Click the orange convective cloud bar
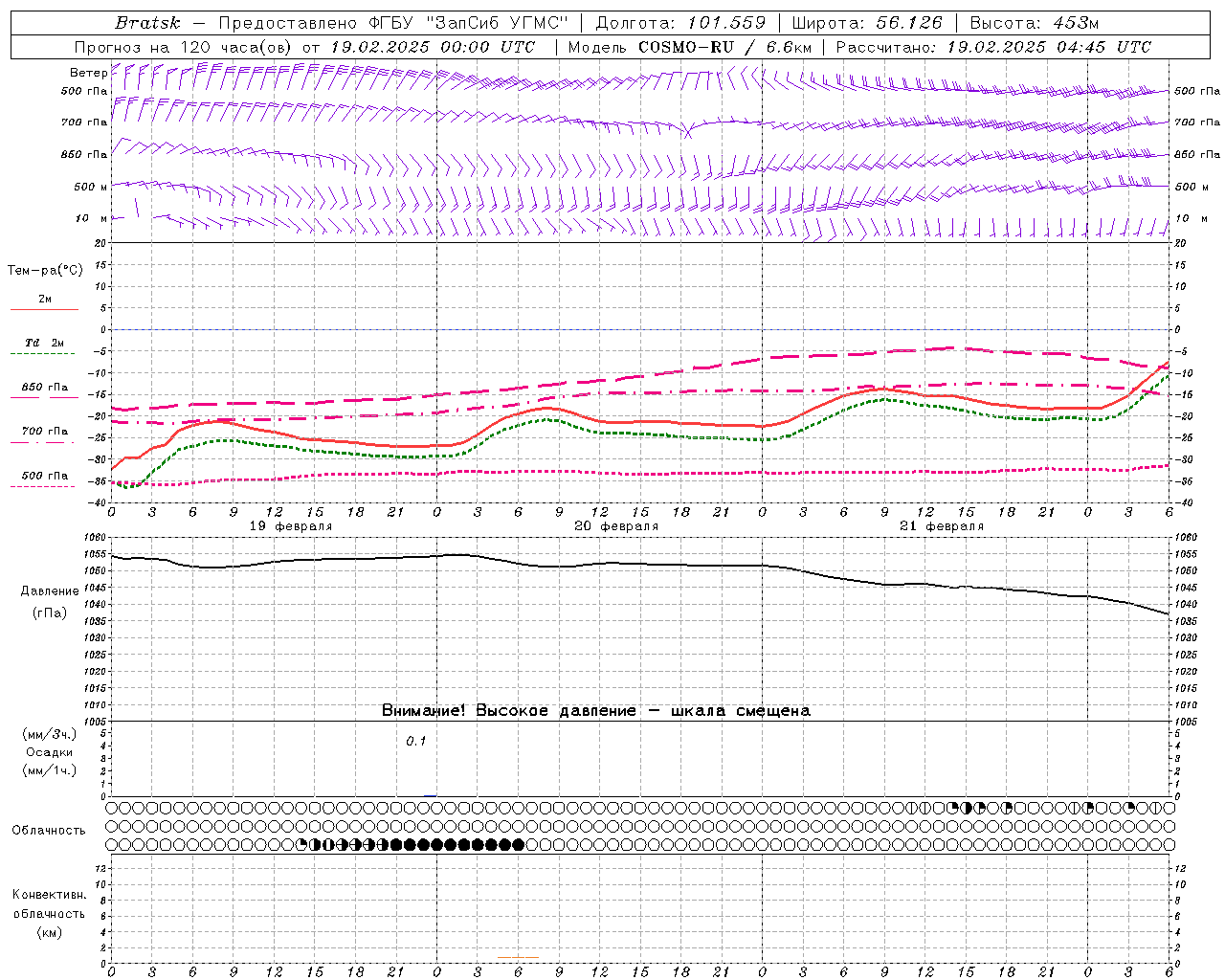 click(518, 957)
